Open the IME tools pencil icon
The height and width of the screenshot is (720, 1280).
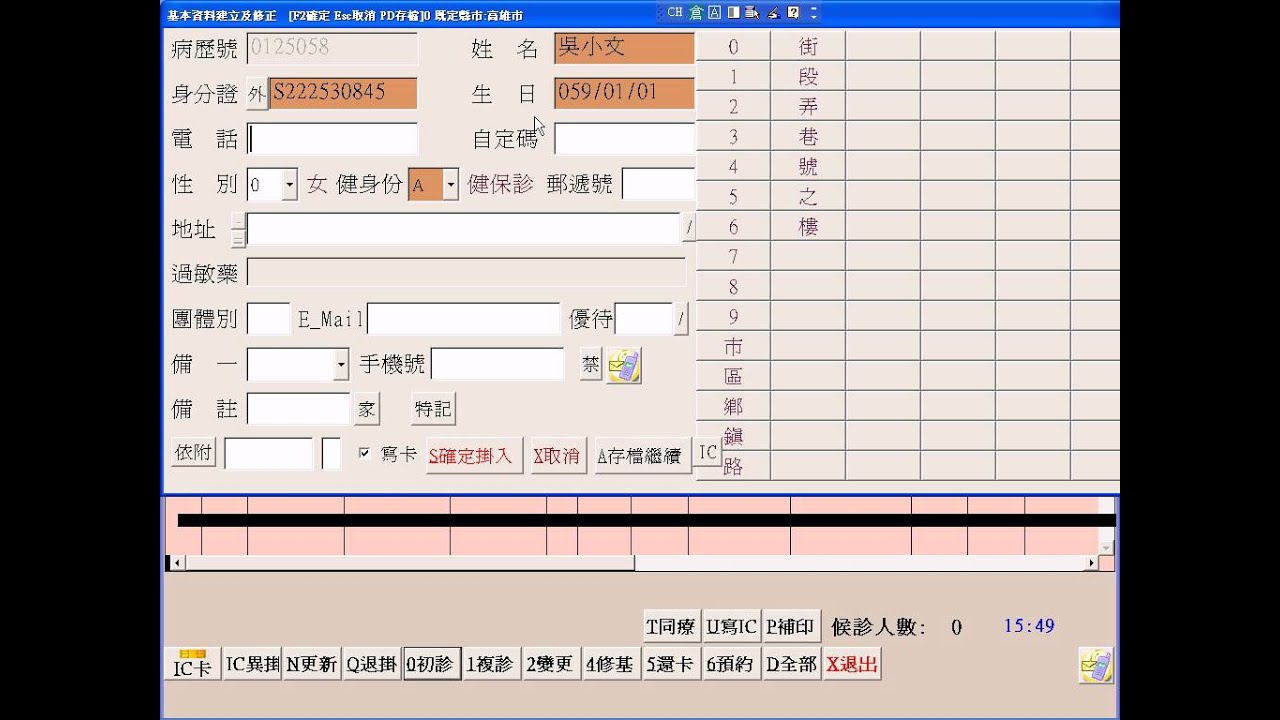coord(773,13)
